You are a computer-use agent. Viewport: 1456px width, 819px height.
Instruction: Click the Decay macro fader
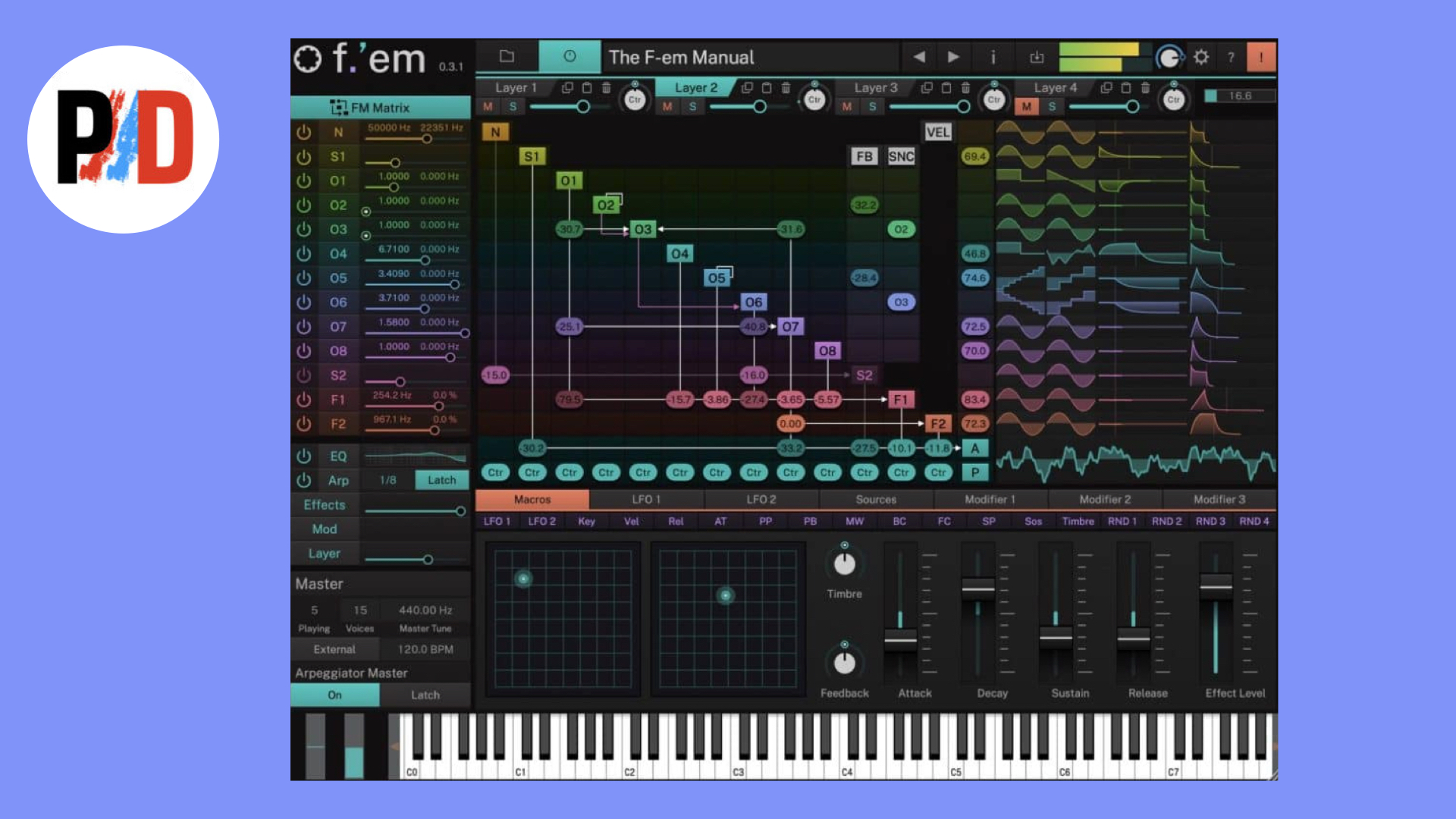coord(977,588)
